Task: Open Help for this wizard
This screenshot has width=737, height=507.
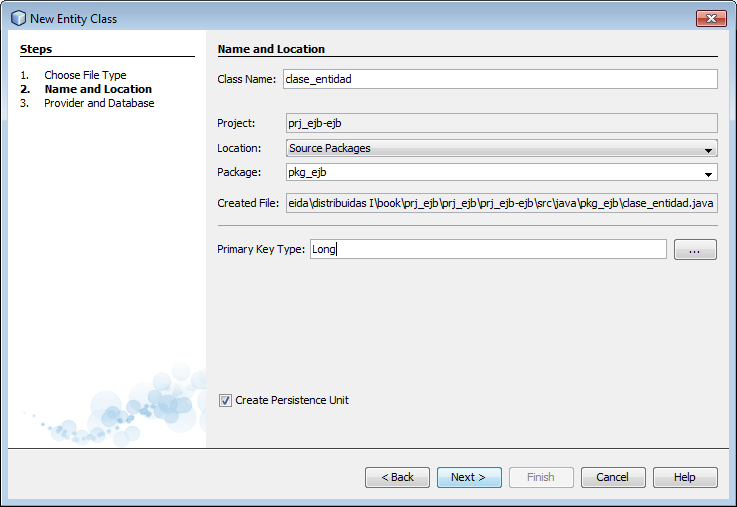Action: click(684, 477)
